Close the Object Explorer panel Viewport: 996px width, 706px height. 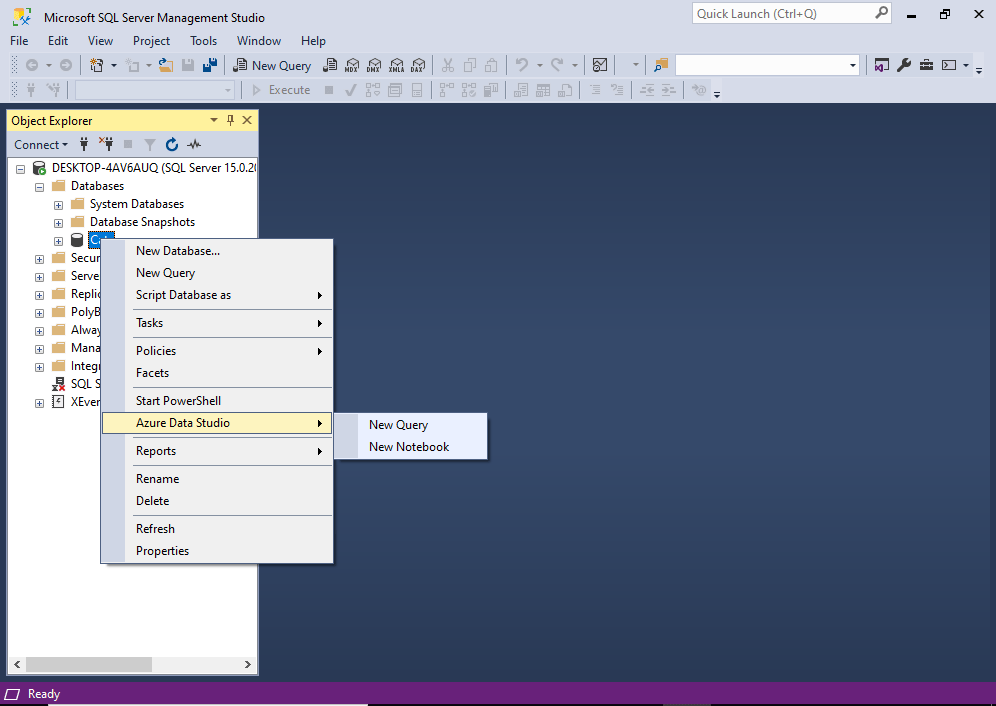tap(247, 120)
